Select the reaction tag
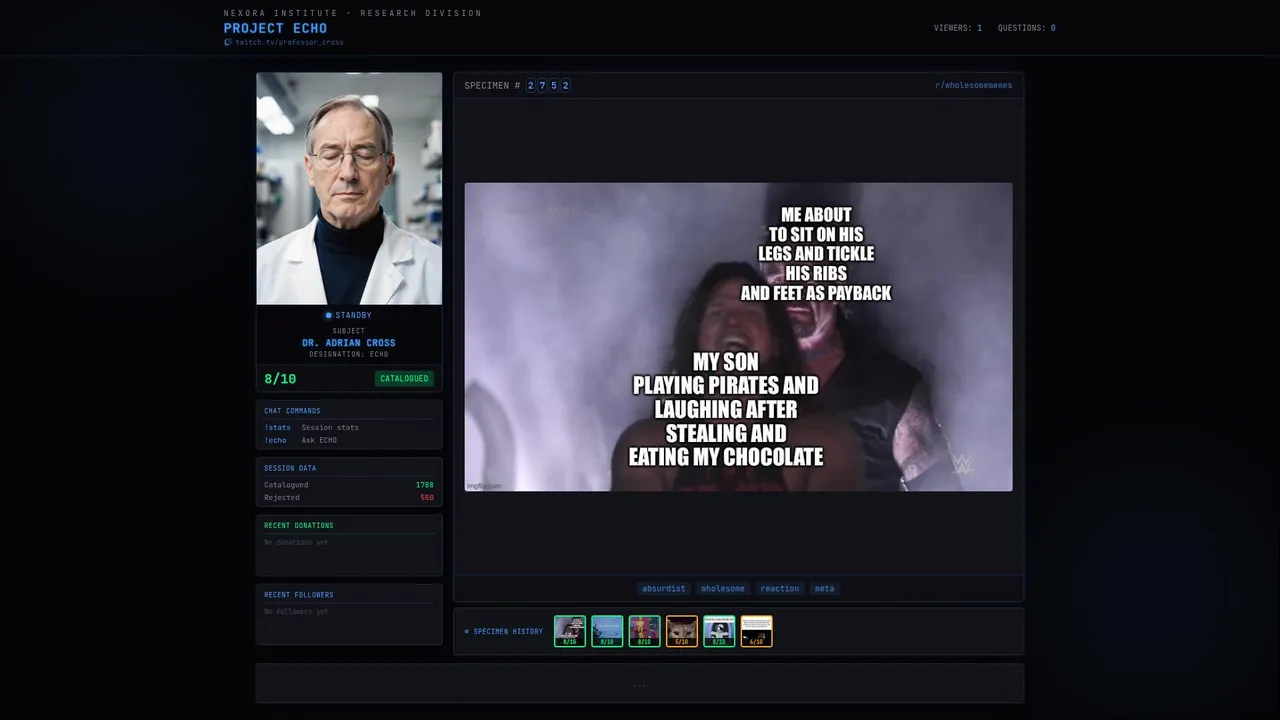 point(780,588)
